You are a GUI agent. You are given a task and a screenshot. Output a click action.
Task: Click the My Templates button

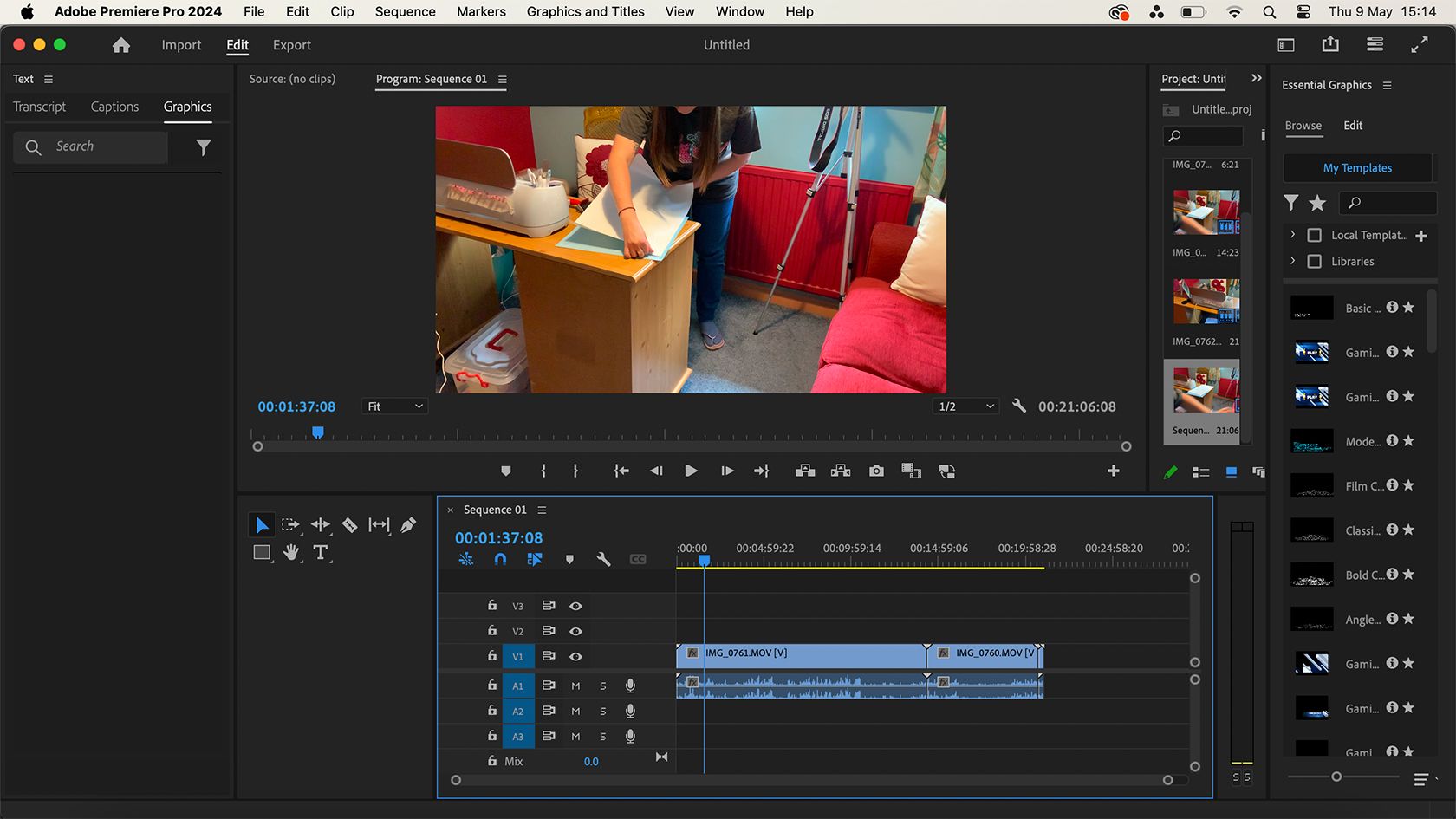pyautogui.click(x=1357, y=167)
